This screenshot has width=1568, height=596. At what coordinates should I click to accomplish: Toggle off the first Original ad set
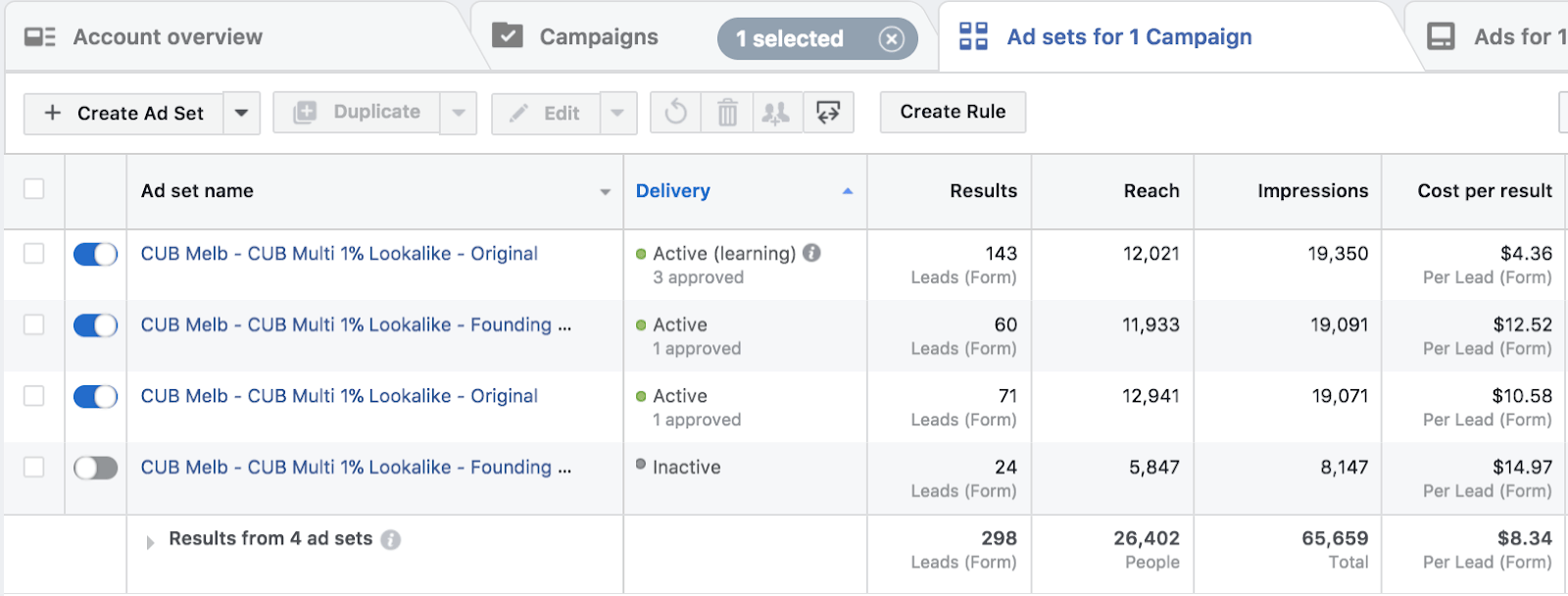pyautogui.click(x=96, y=254)
